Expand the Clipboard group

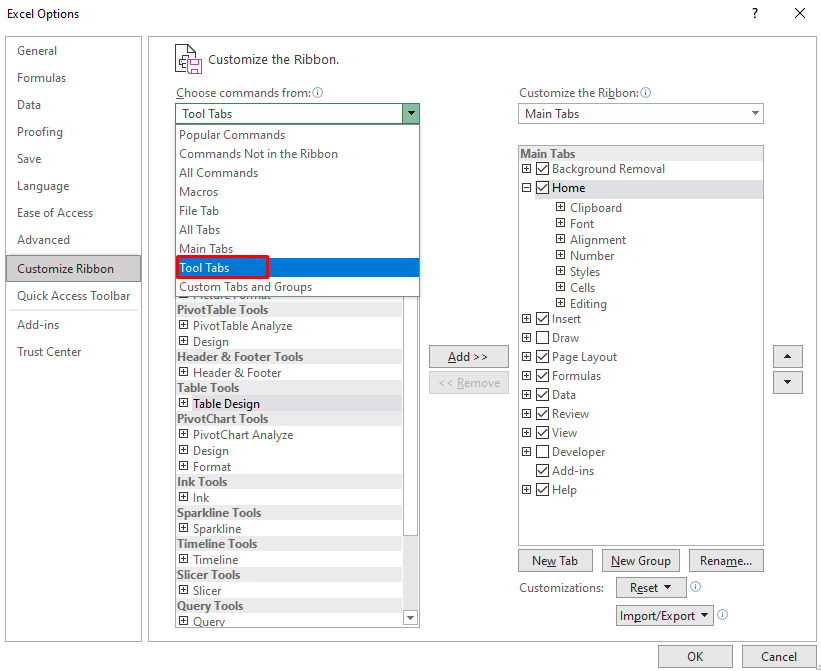tap(560, 207)
